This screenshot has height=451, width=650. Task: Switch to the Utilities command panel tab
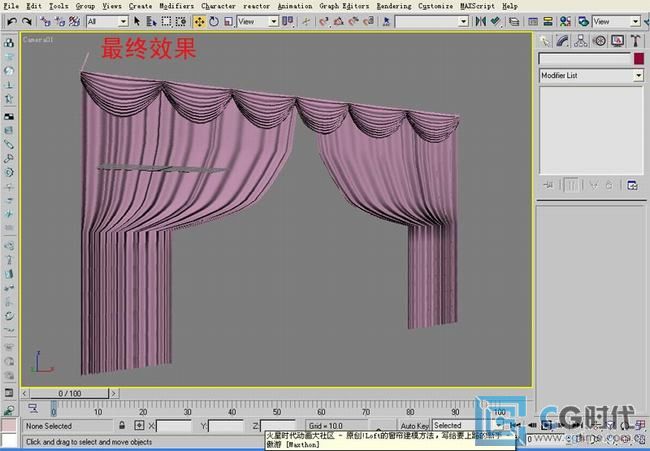point(635,41)
